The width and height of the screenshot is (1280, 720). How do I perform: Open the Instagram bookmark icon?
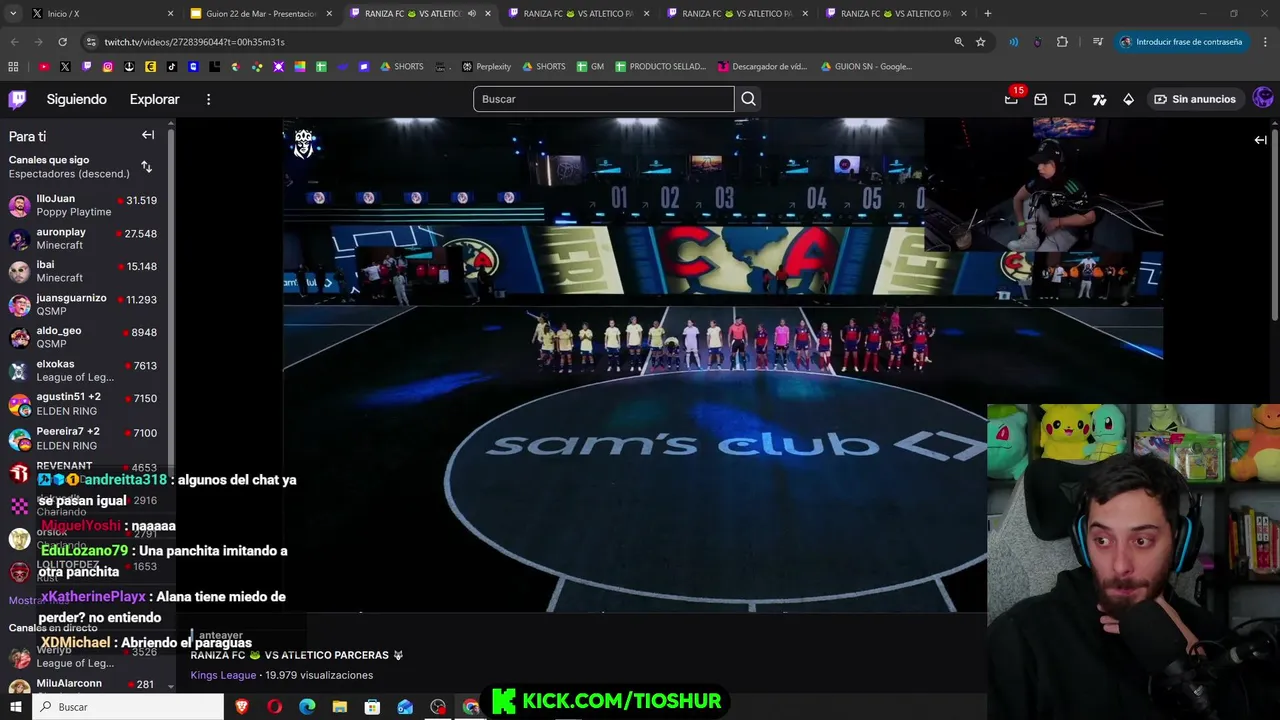click(x=108, y=67)
